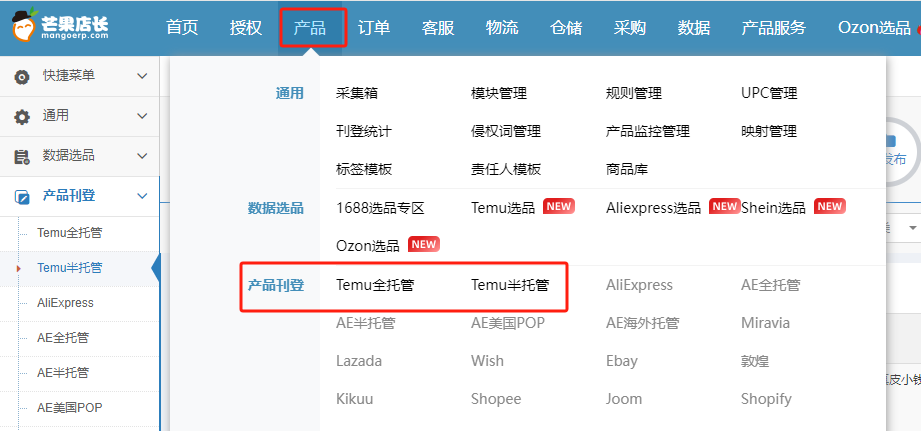
Task: Click NEW badge beside Shein选品
Action: coord(829,207)
